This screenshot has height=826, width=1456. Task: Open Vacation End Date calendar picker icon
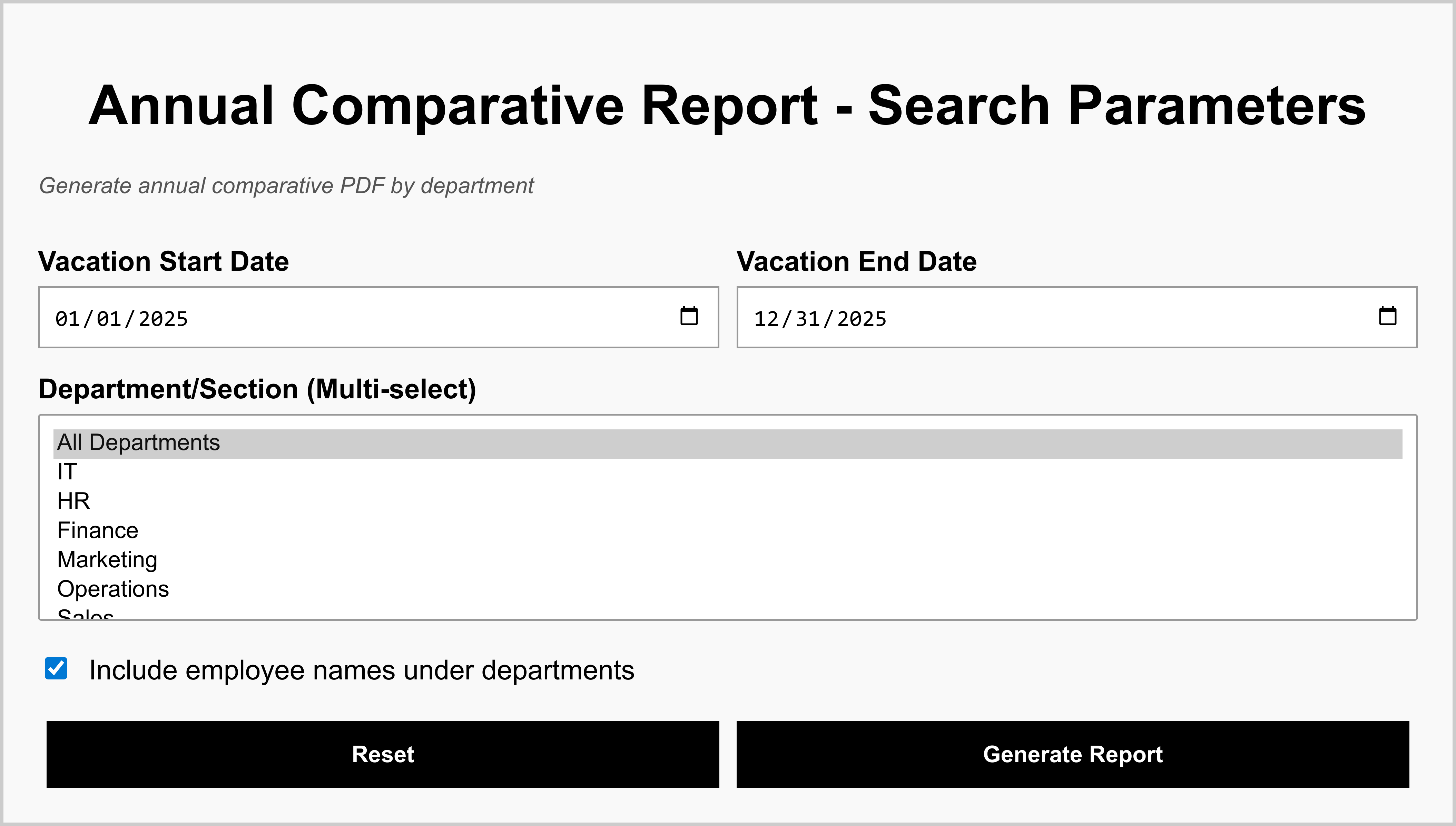tap(1387, 316)
